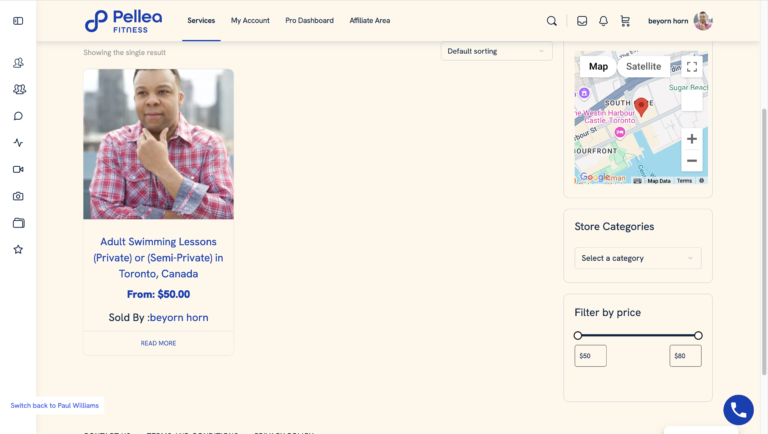Click the map keyboard shortcuts icon
The image size is (768, 434).
click(x=637, y=181)
